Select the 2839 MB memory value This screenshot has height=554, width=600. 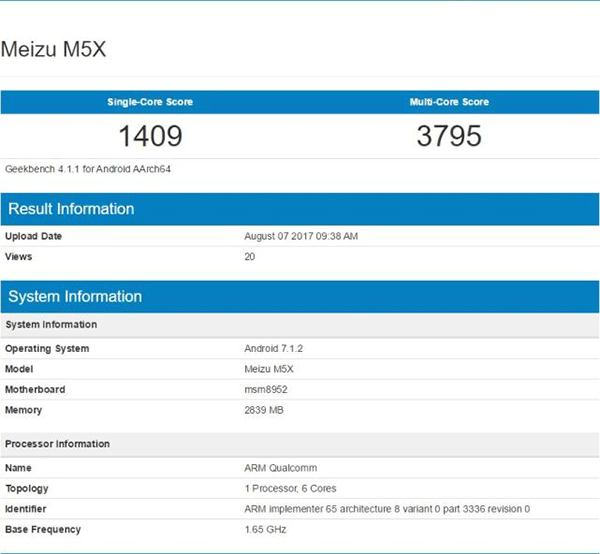click(x=264, y=410)
